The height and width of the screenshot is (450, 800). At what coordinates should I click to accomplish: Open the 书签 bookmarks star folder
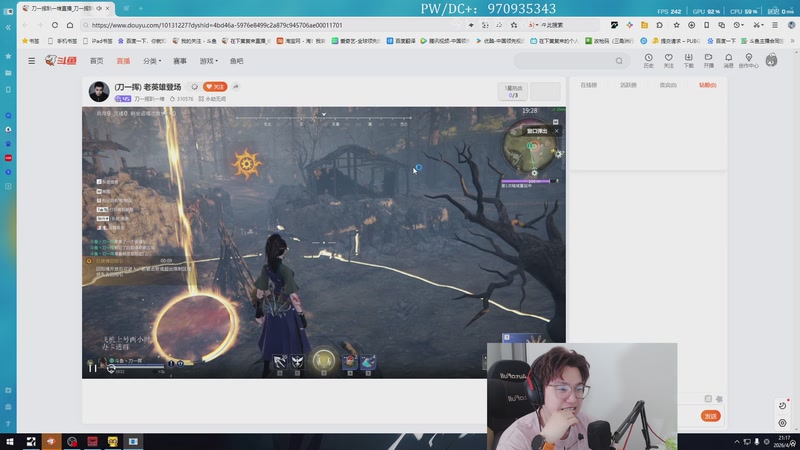(30, 41)
